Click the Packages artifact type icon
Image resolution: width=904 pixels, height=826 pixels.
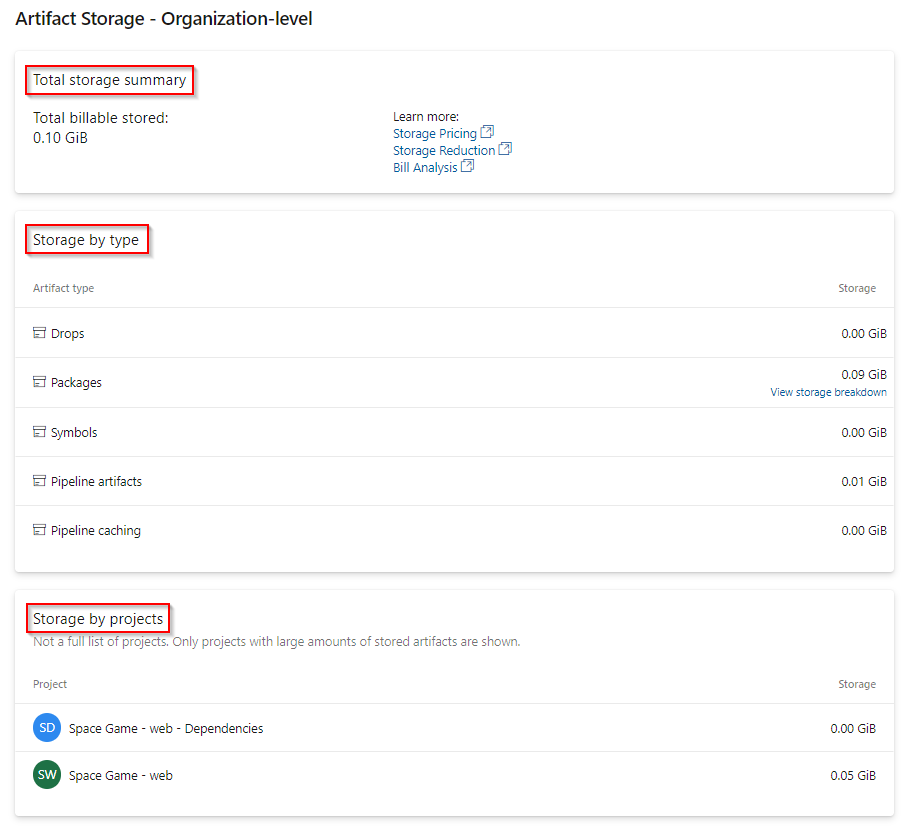(x=39, y=382)
